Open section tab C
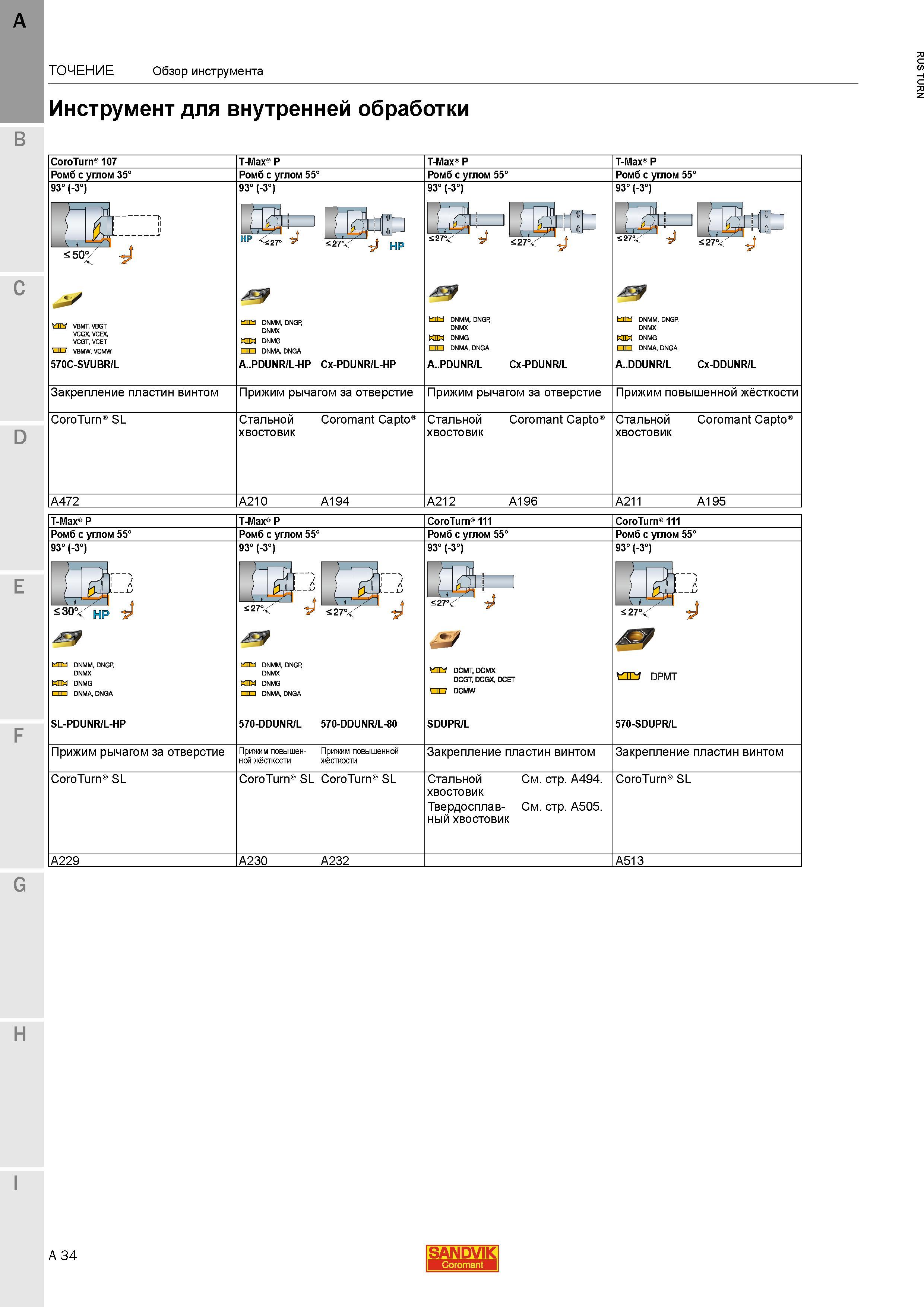924x1307 pixels. tap(22, 348)
